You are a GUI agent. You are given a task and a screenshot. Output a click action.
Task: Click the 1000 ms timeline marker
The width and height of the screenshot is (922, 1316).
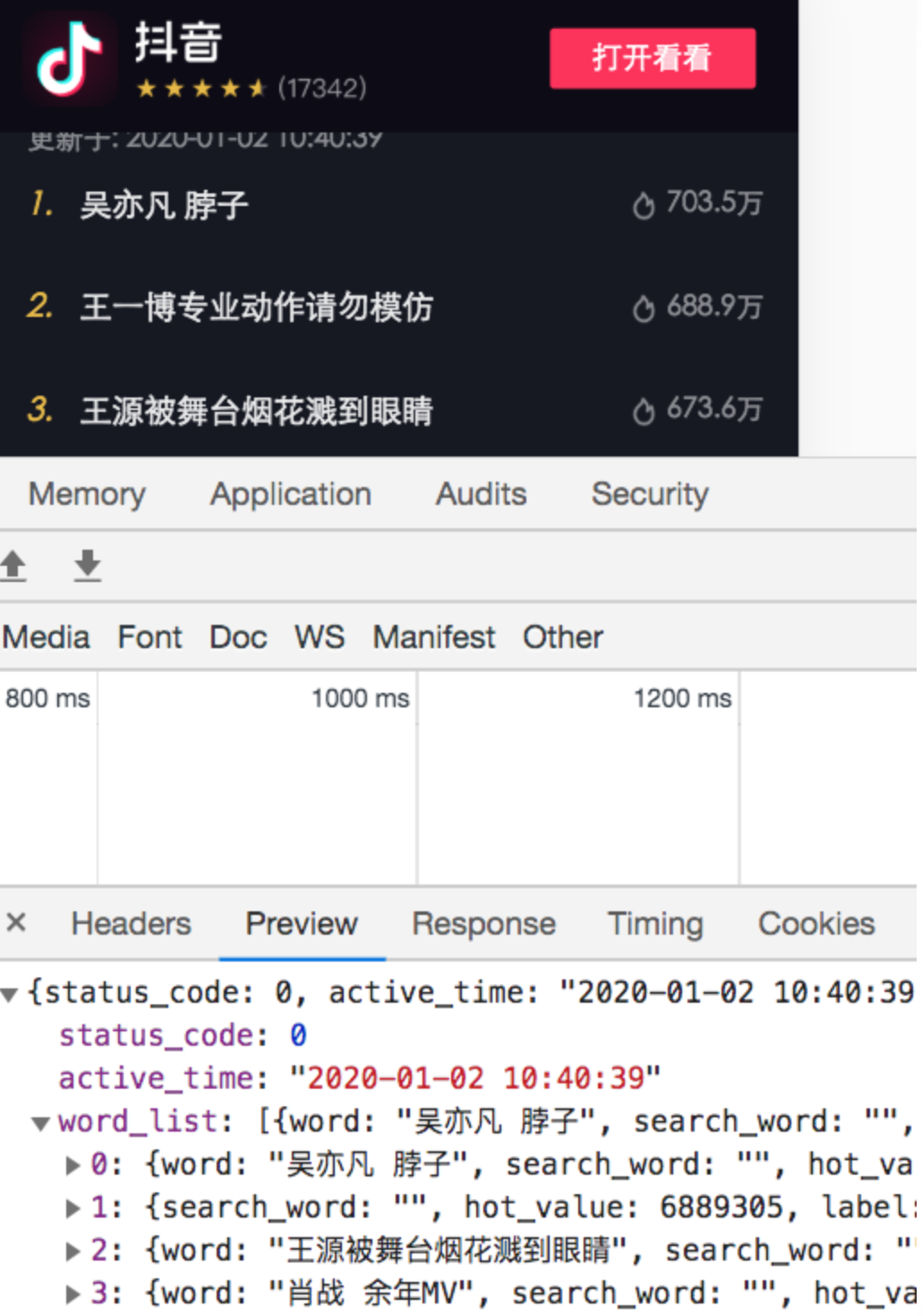pyautogui.click(x=360, y=698)
